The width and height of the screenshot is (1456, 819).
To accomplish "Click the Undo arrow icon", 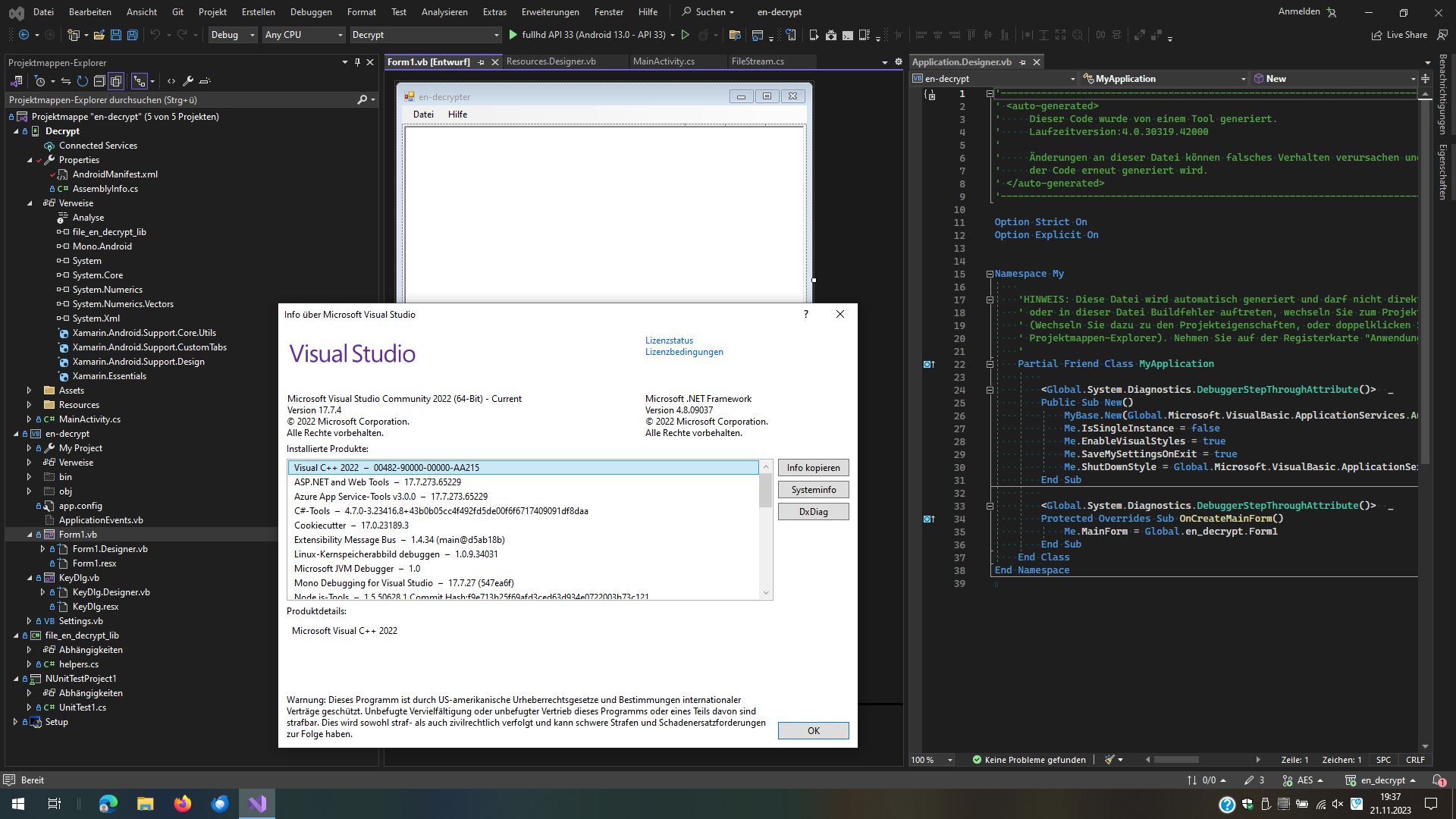I will [x=155, y=35].
